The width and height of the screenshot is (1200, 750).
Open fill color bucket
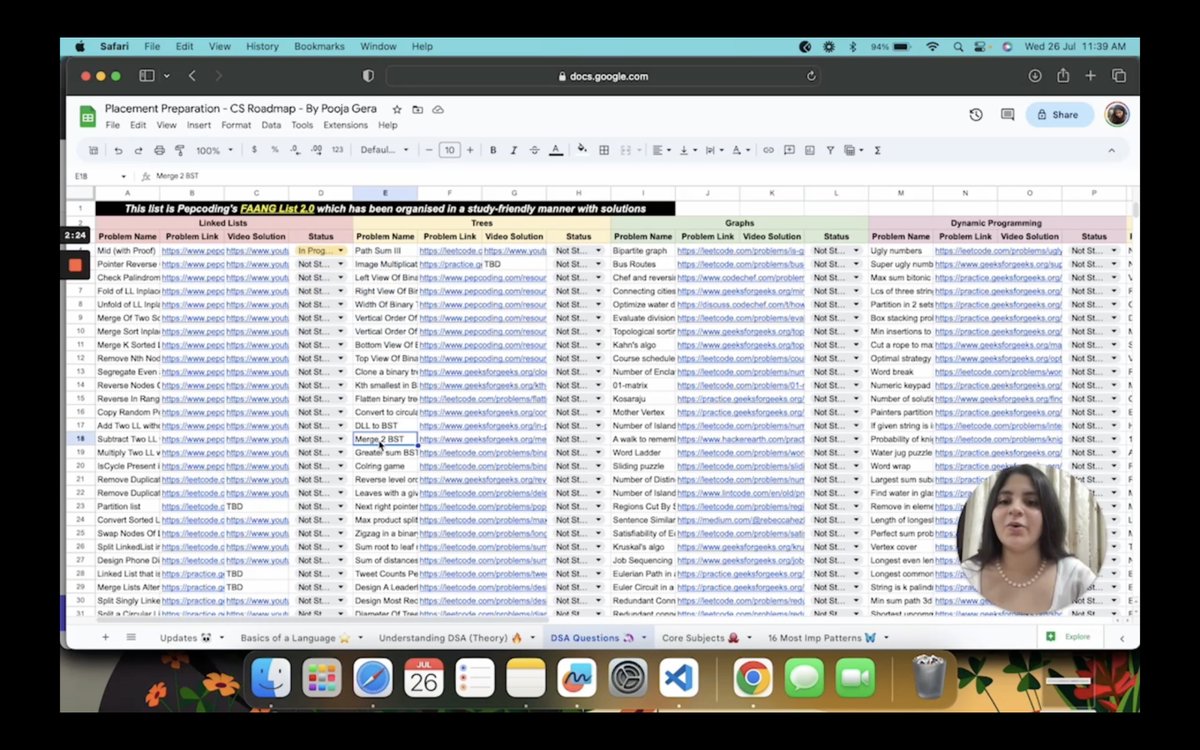pos(582,150)
